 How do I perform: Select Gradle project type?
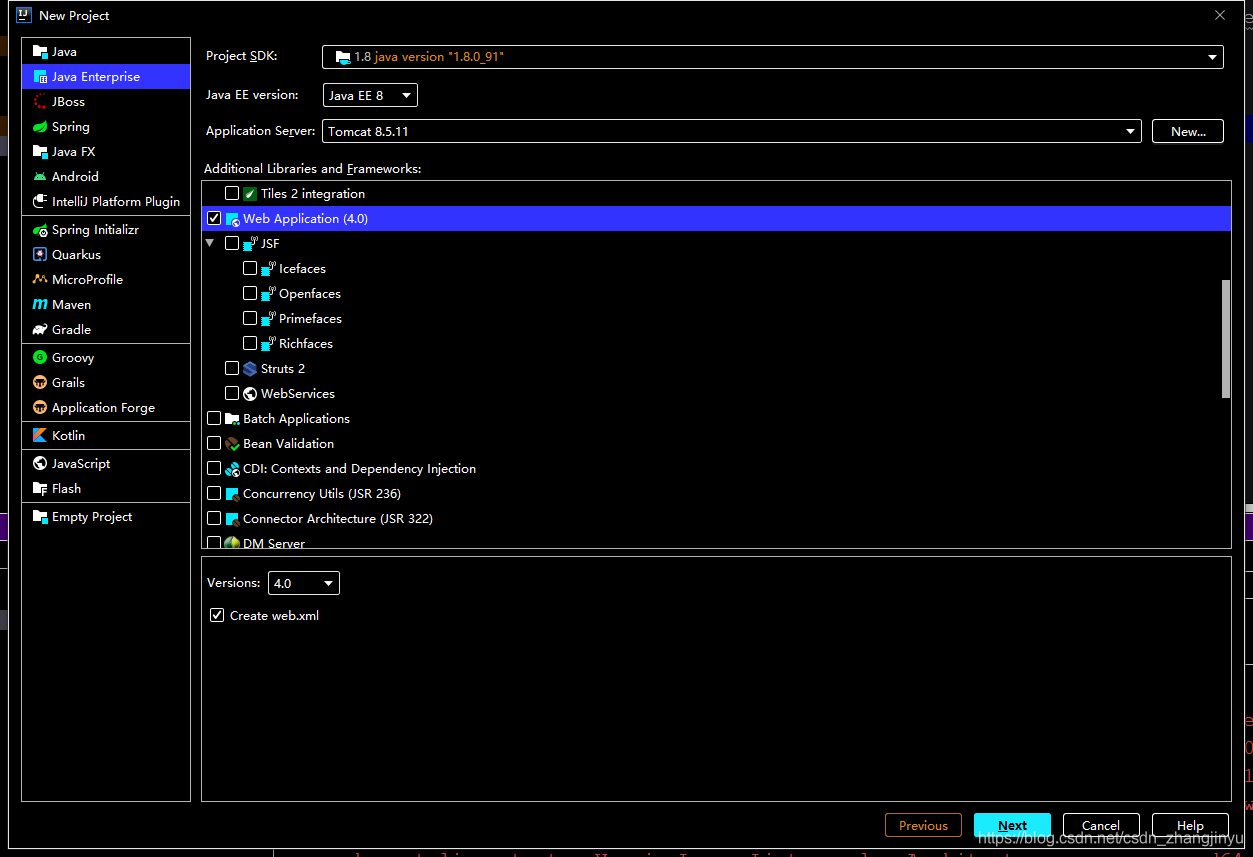[x=106, y=330]
